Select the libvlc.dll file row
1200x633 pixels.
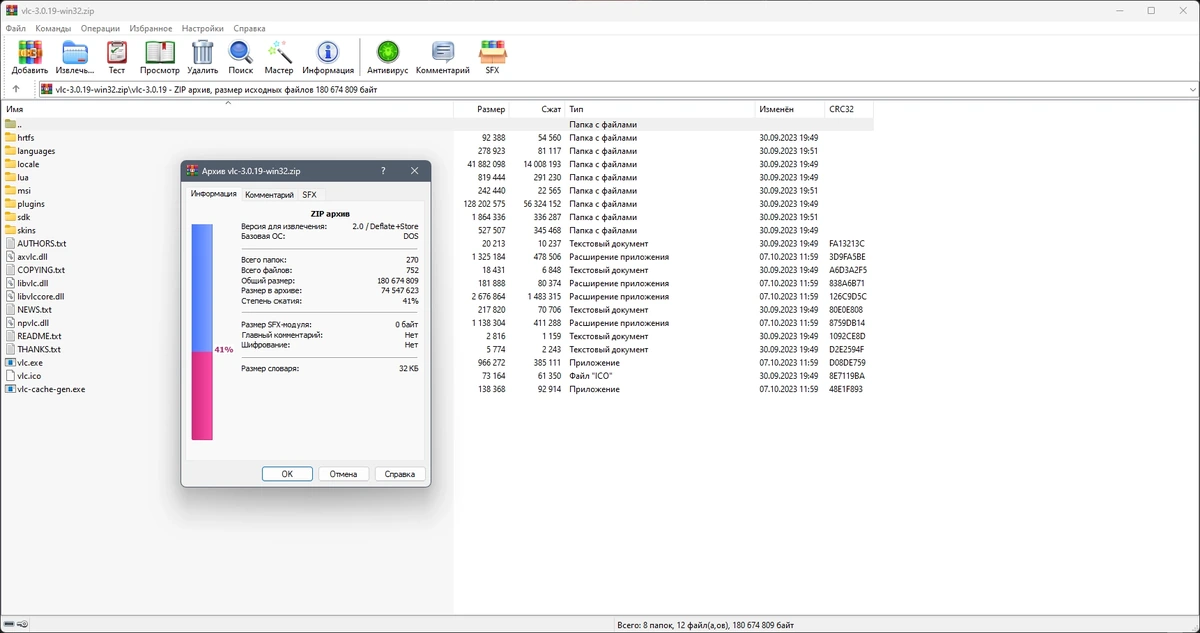437,283
